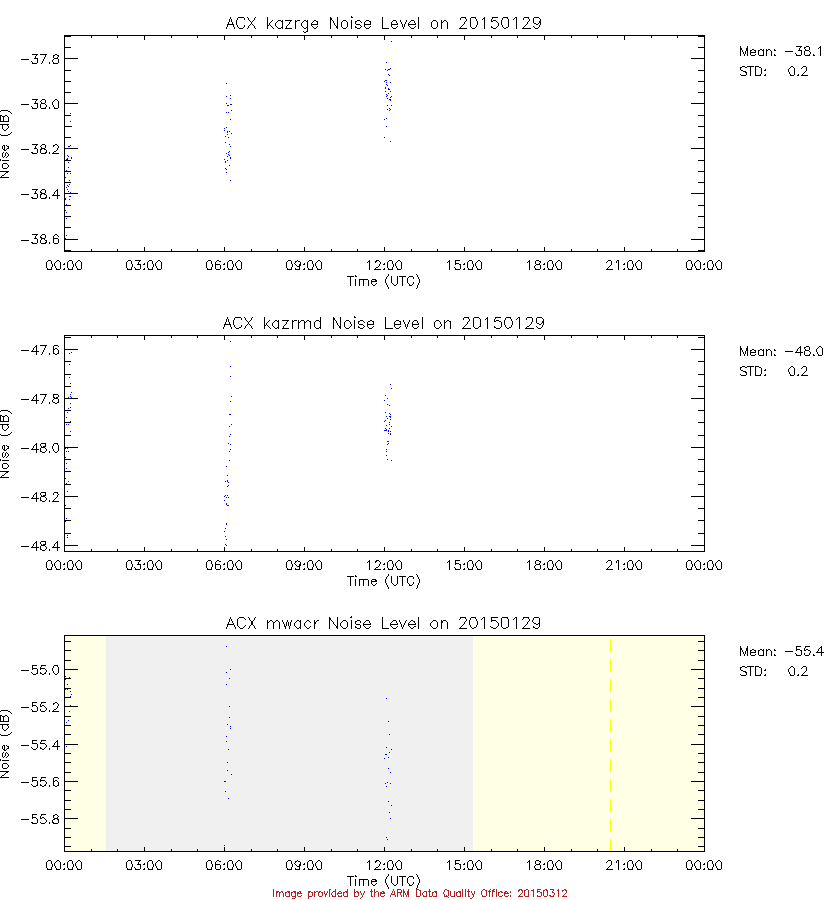This screenshot has width=840, height=900.
Task: Click the 06:00 data cluster in kazrmd plot
Action: point(227,450)
